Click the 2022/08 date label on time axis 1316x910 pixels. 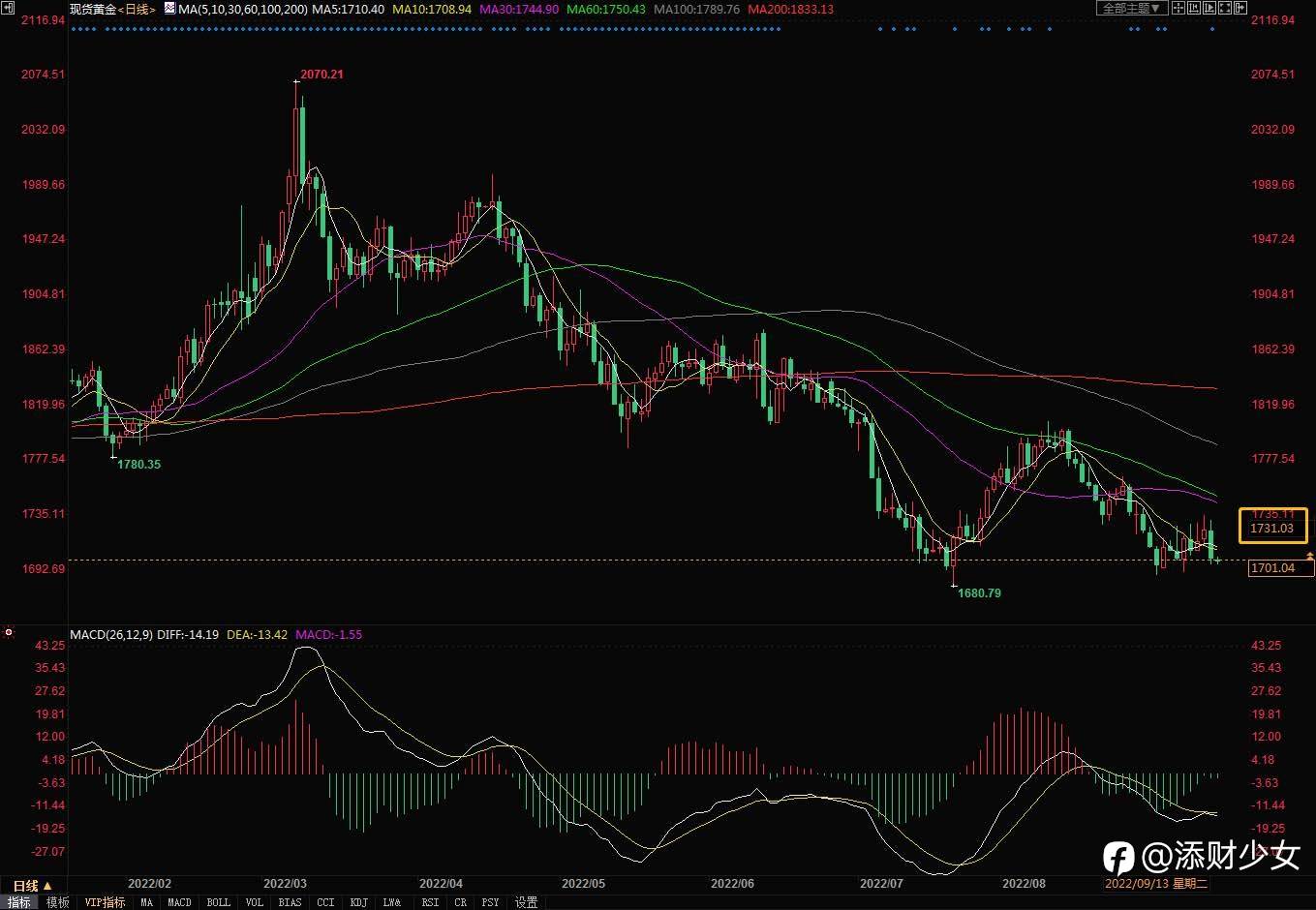1024,883
